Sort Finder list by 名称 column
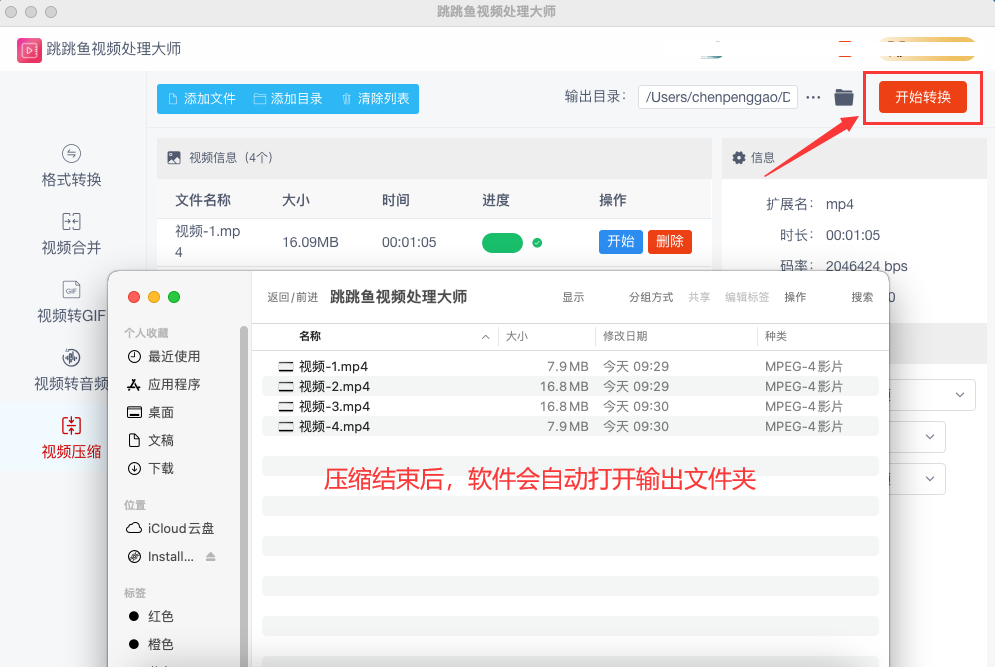Screen dimensions: 995x667 [310, 336]
